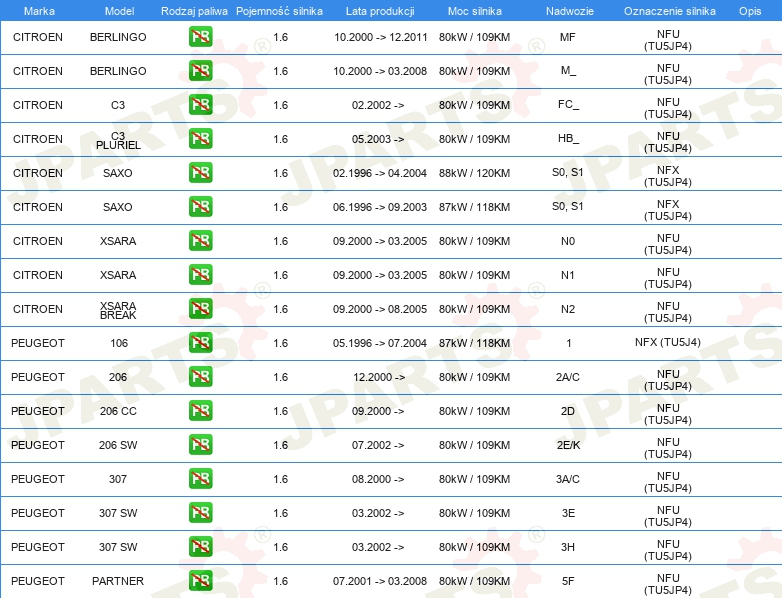Click the production date 05.2003 ->
Image resolution: width=782 pixels, height=598 pixels.
(378, 139)
